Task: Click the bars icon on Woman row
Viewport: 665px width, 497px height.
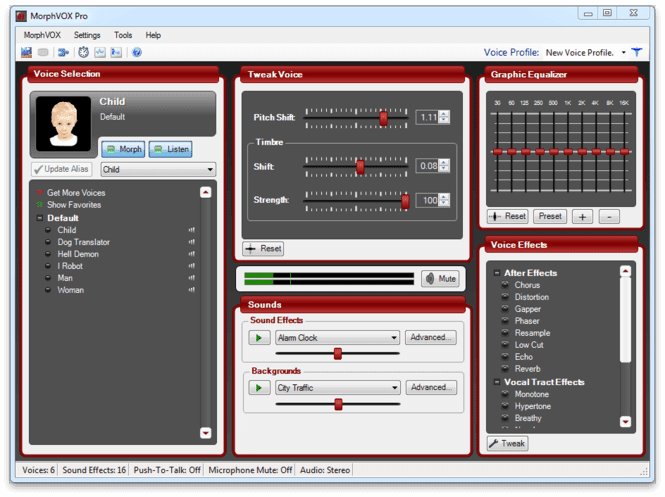Action: pos(192,290)
